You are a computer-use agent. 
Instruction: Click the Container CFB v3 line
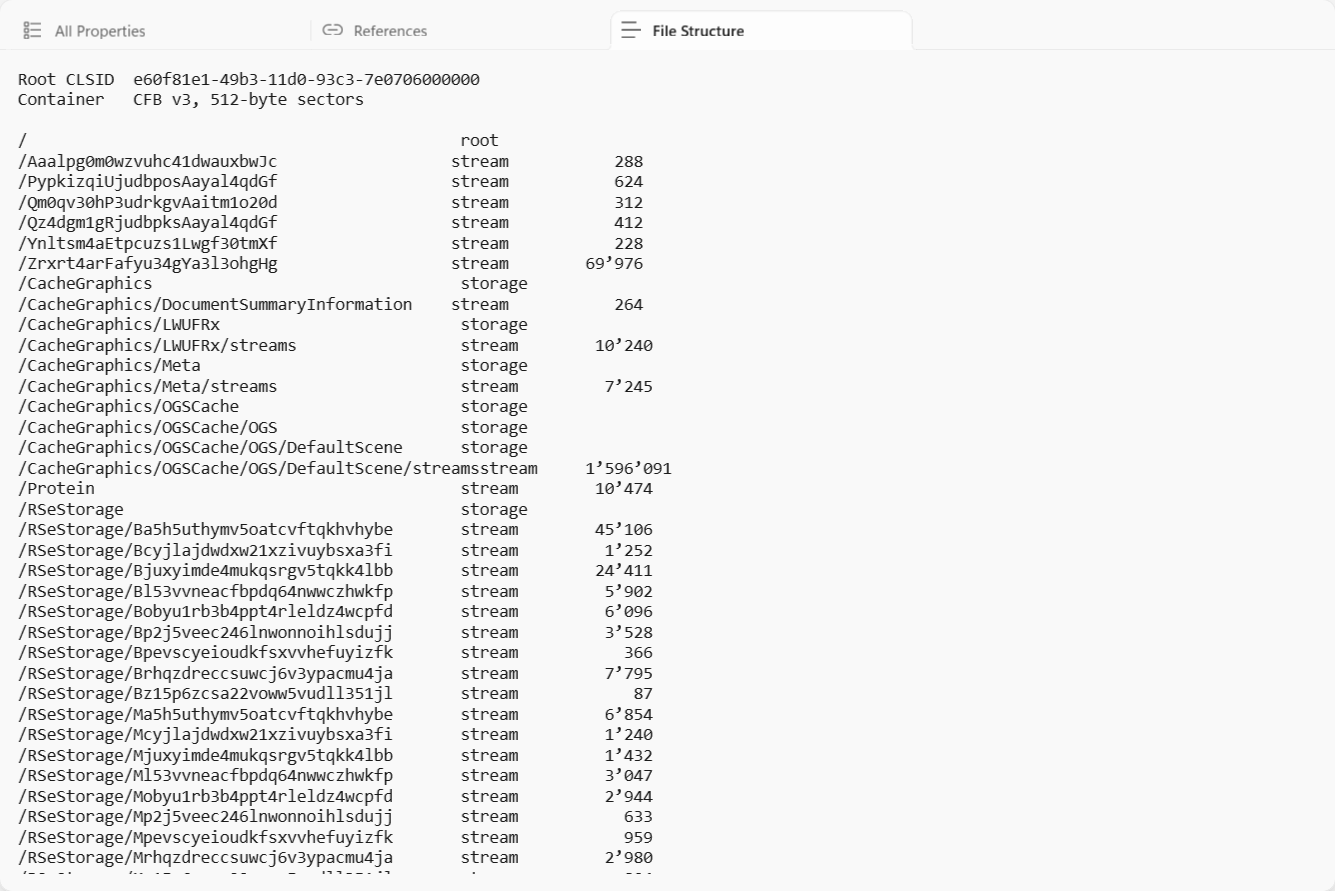pyautogui.click(x=191, y=100)
